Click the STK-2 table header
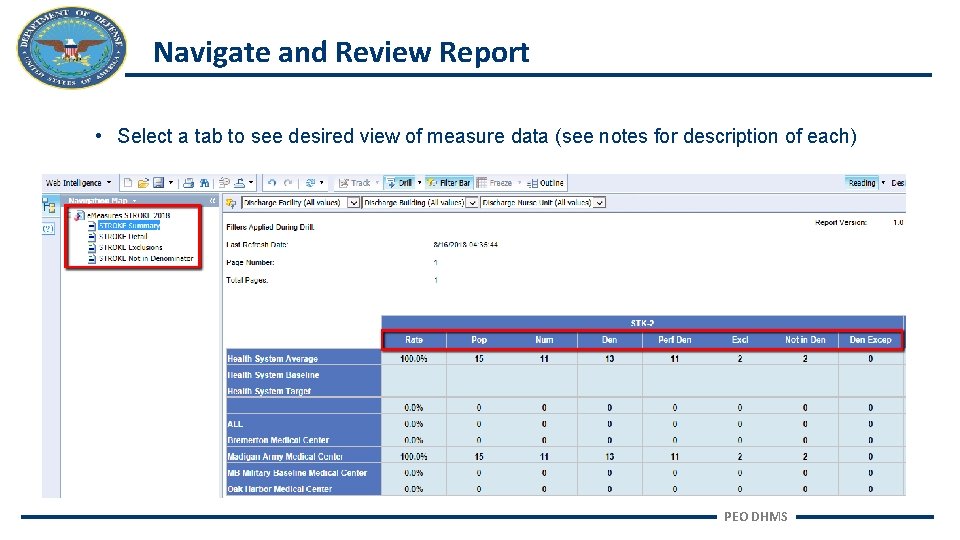The image size is (960, 540). (643, 323)
